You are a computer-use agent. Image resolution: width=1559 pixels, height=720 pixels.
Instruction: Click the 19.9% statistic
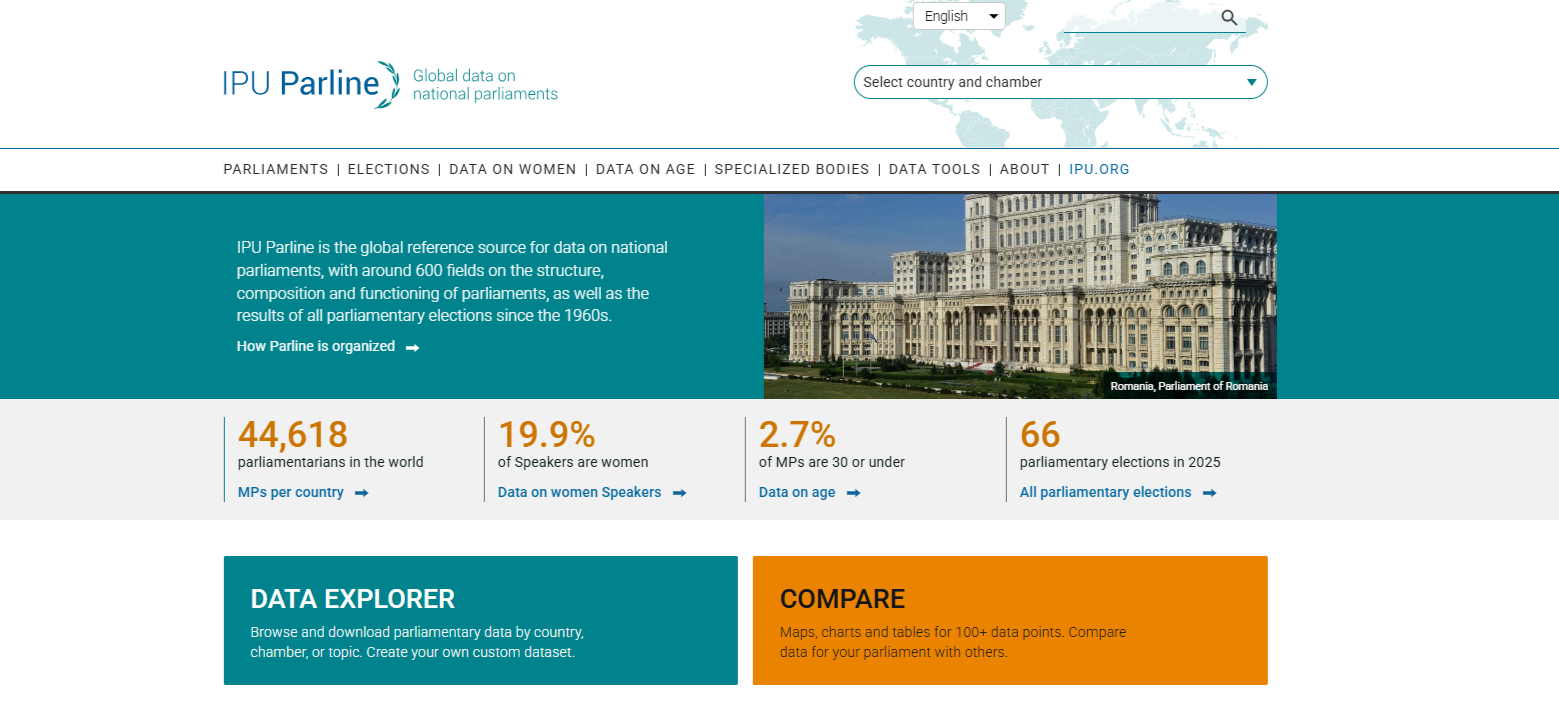point(546,435)
